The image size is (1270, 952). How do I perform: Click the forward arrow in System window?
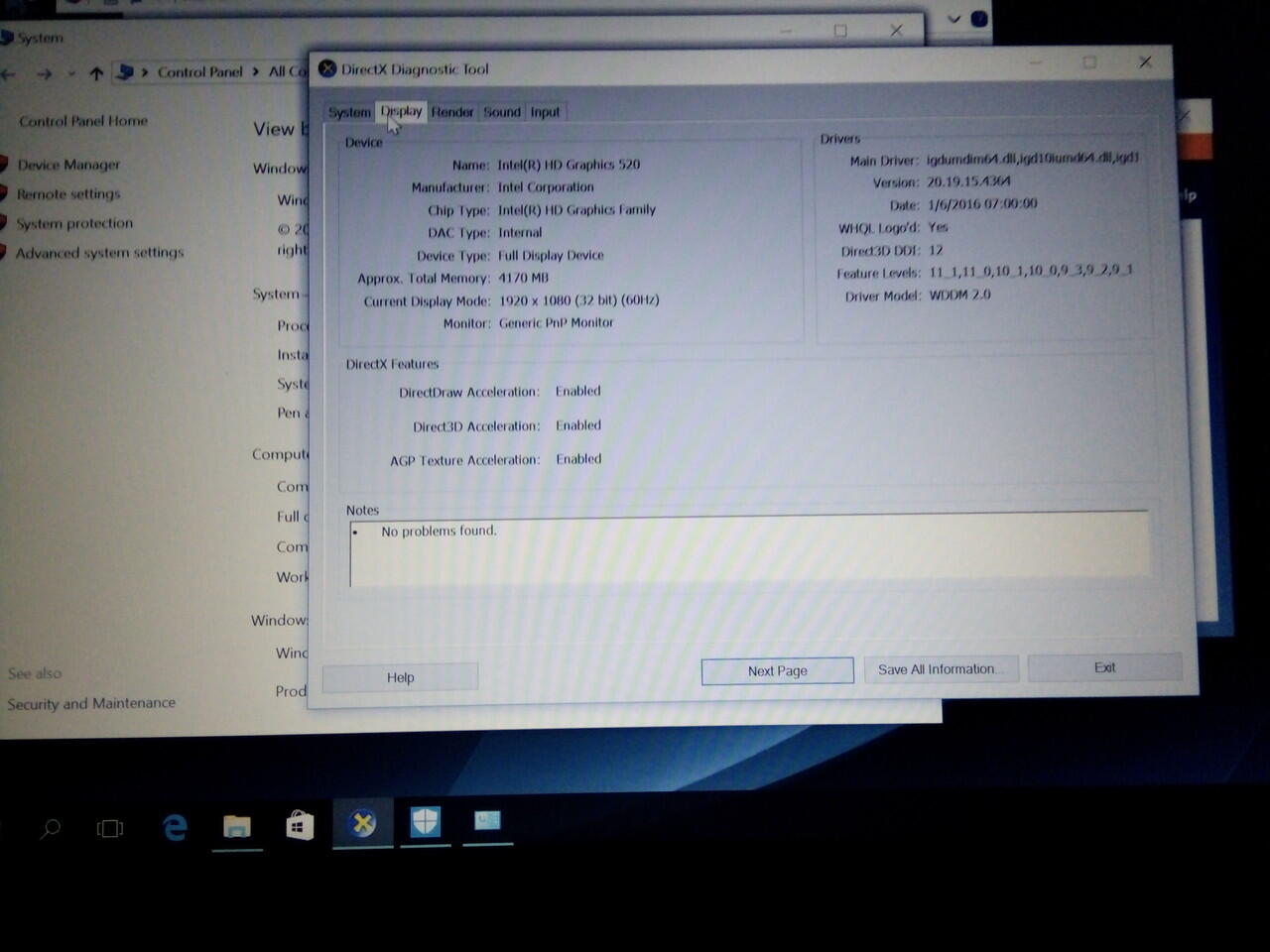(44, 73)
